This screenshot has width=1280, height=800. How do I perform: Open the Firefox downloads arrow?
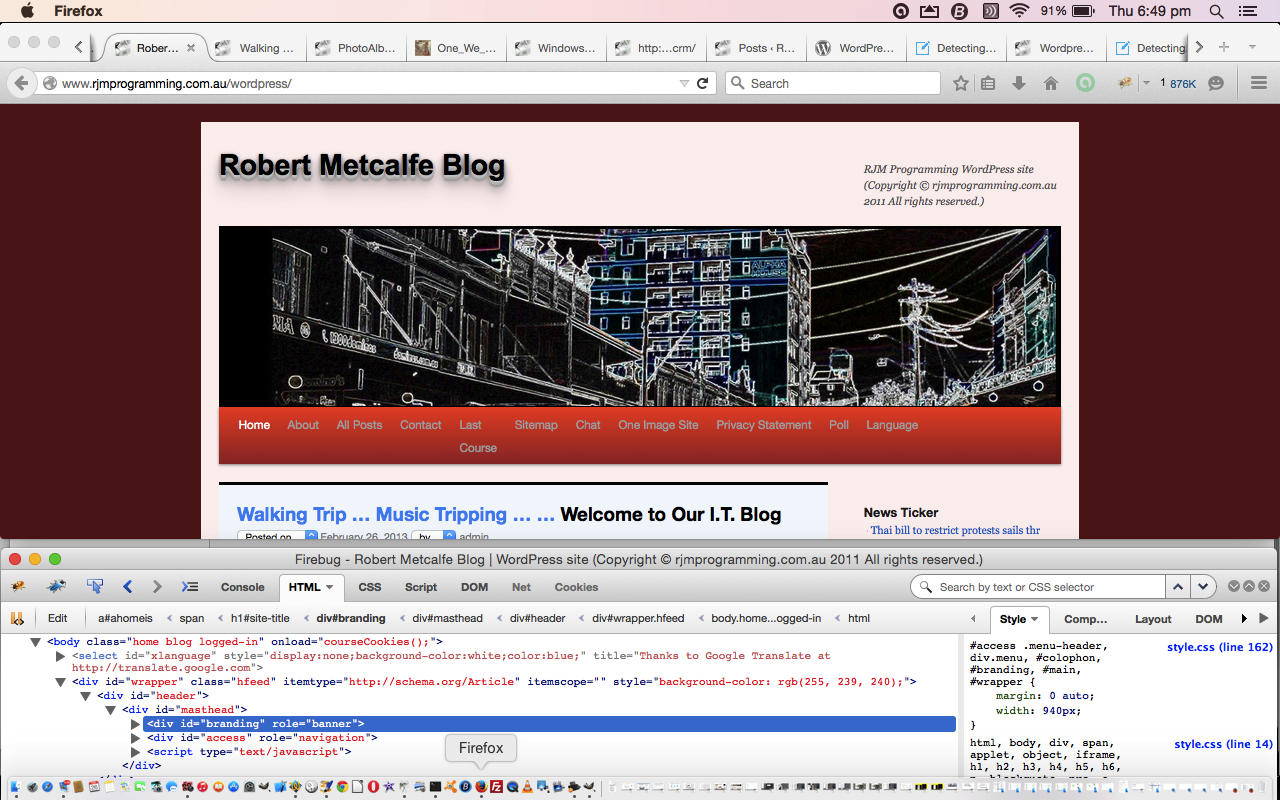click(x=1019, y=83)
